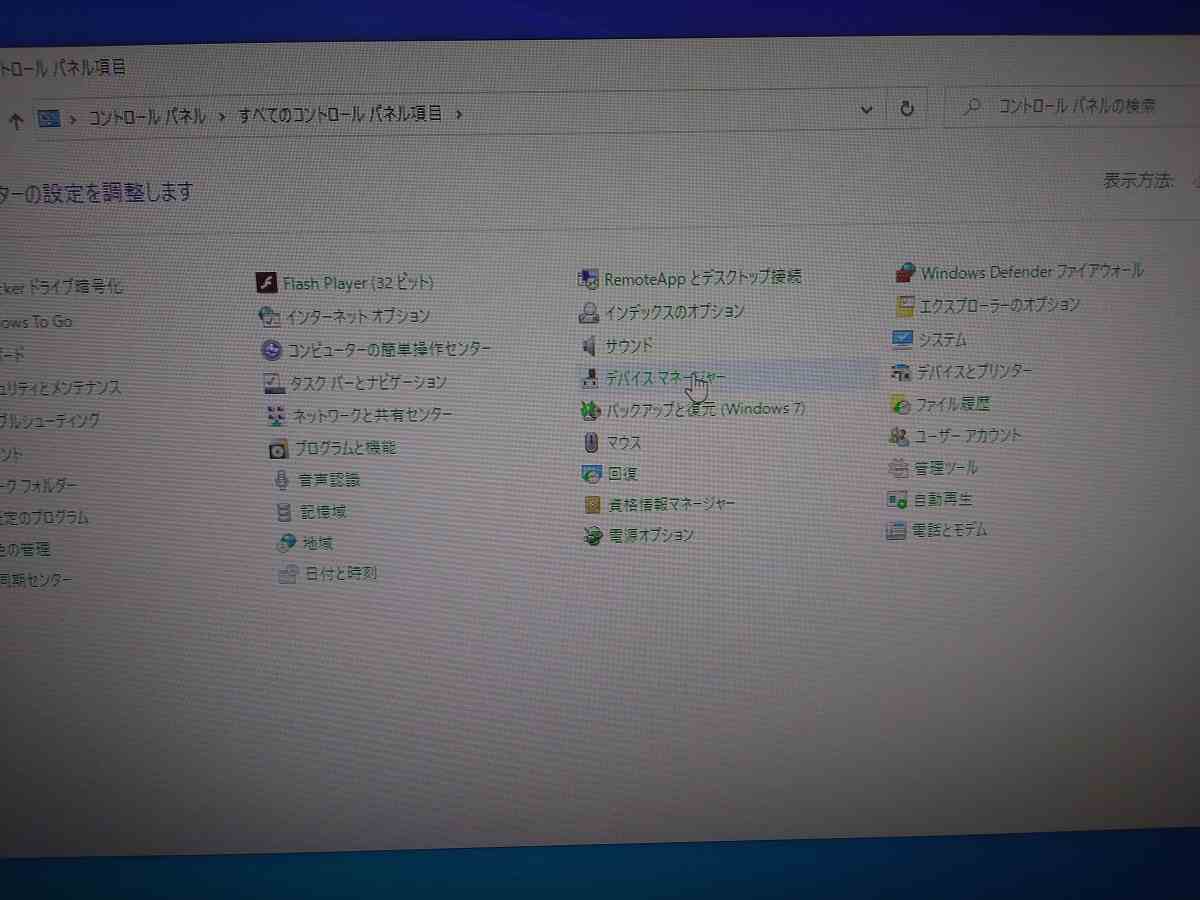Go up one level with arrow
Viewport: 1200px width, 900px height.
click(15, 120)
